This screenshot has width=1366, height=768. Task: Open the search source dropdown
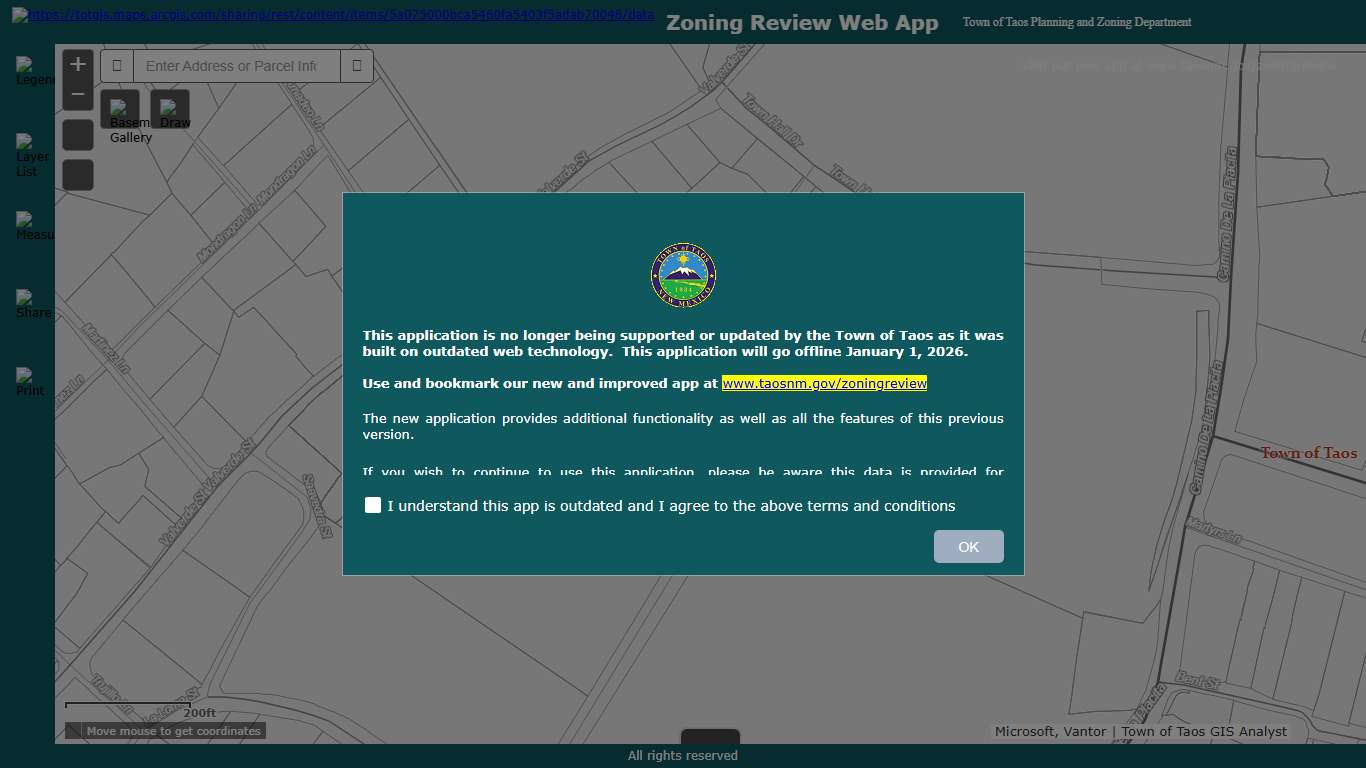click(x=117, y=65)
